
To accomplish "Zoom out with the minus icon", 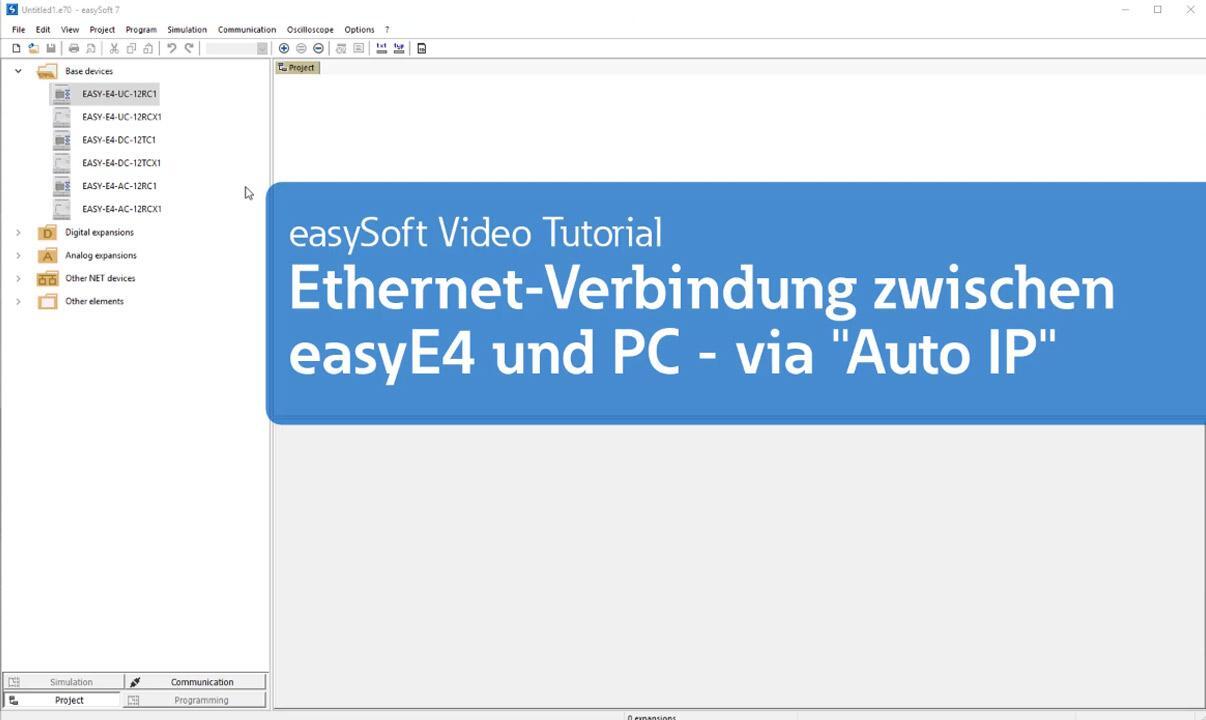I will [318, 48].
